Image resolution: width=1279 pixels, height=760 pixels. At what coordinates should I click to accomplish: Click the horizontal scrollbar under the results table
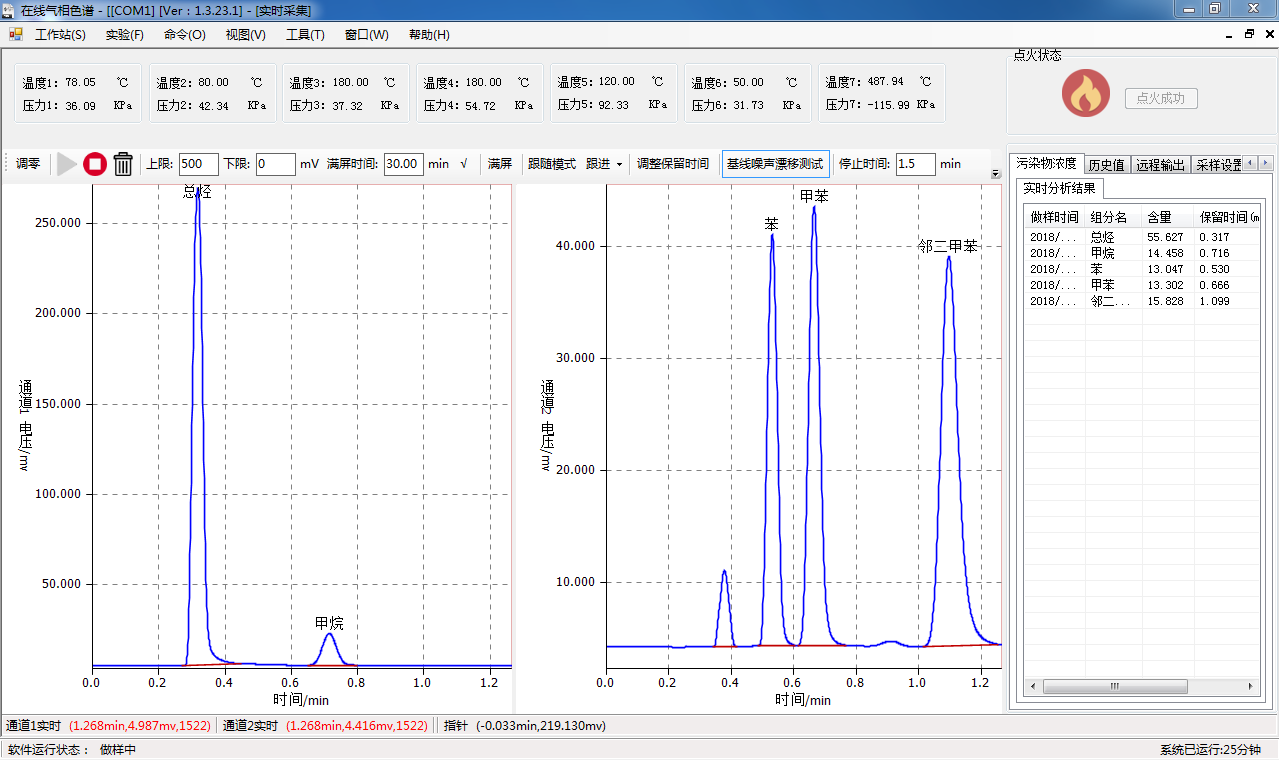coord(1115,686)
